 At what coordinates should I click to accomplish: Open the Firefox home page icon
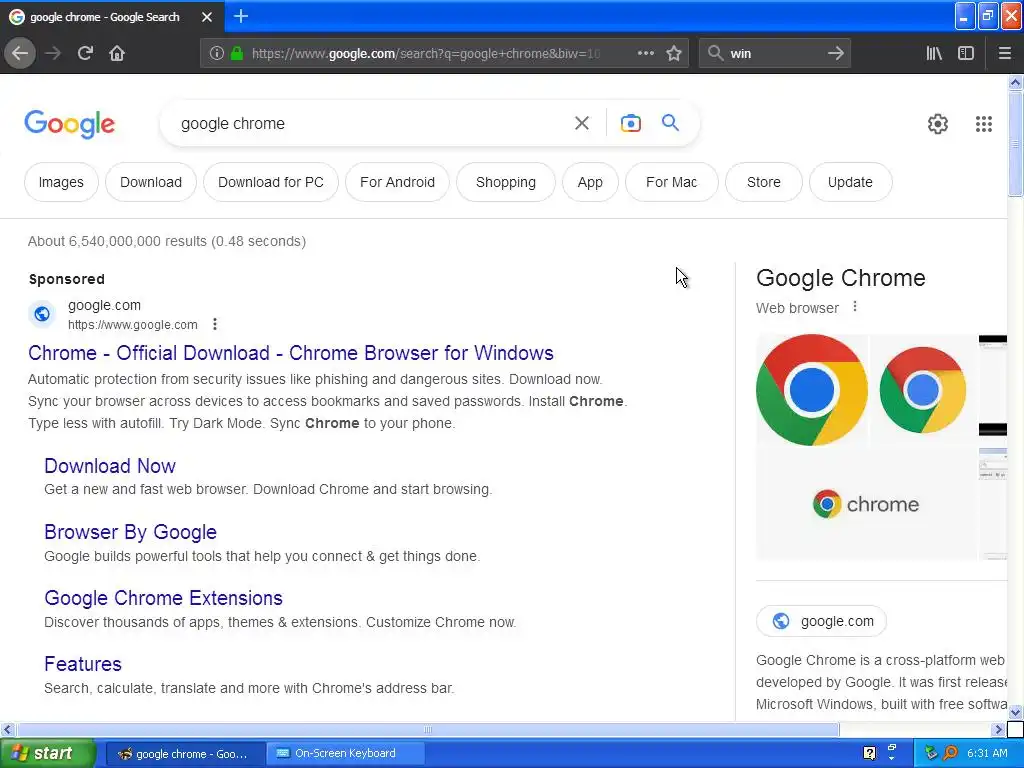117,54
